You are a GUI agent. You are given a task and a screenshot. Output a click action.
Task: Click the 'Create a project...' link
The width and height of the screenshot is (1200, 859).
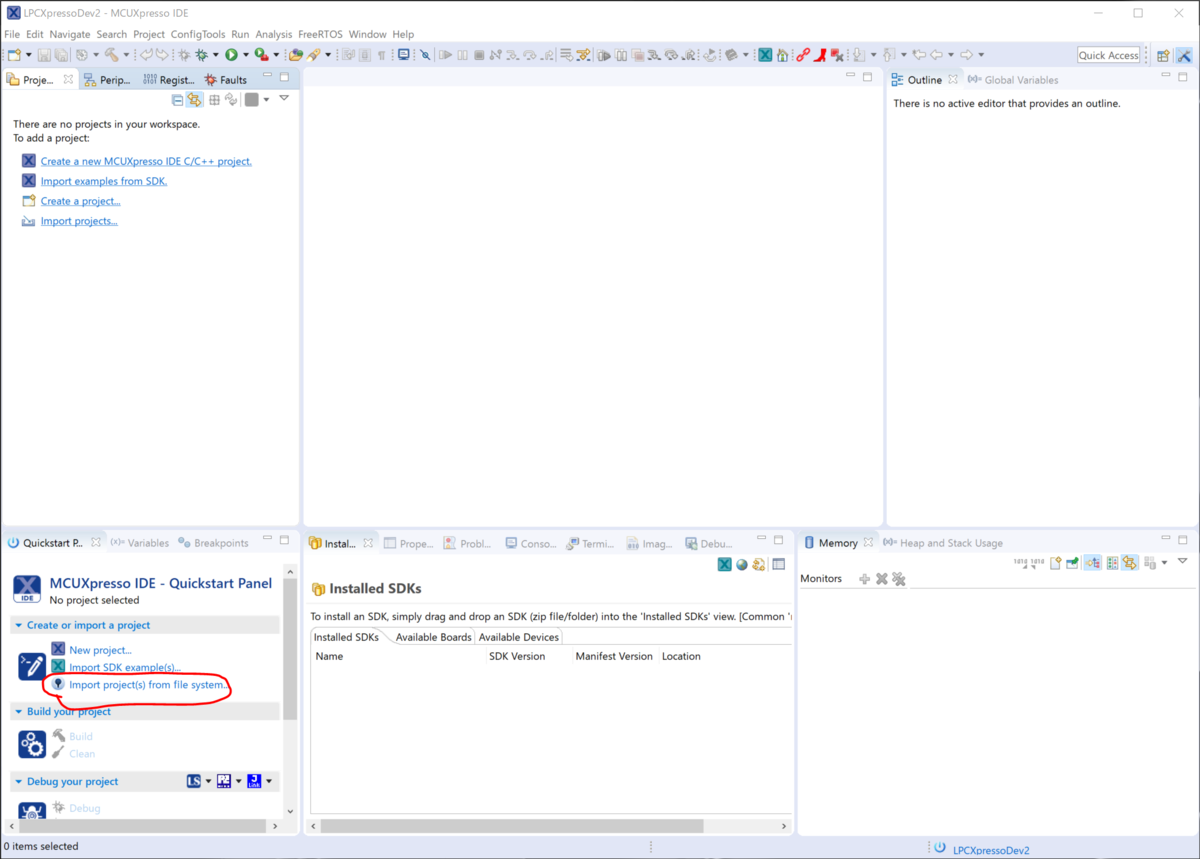[x=80, y=201]
